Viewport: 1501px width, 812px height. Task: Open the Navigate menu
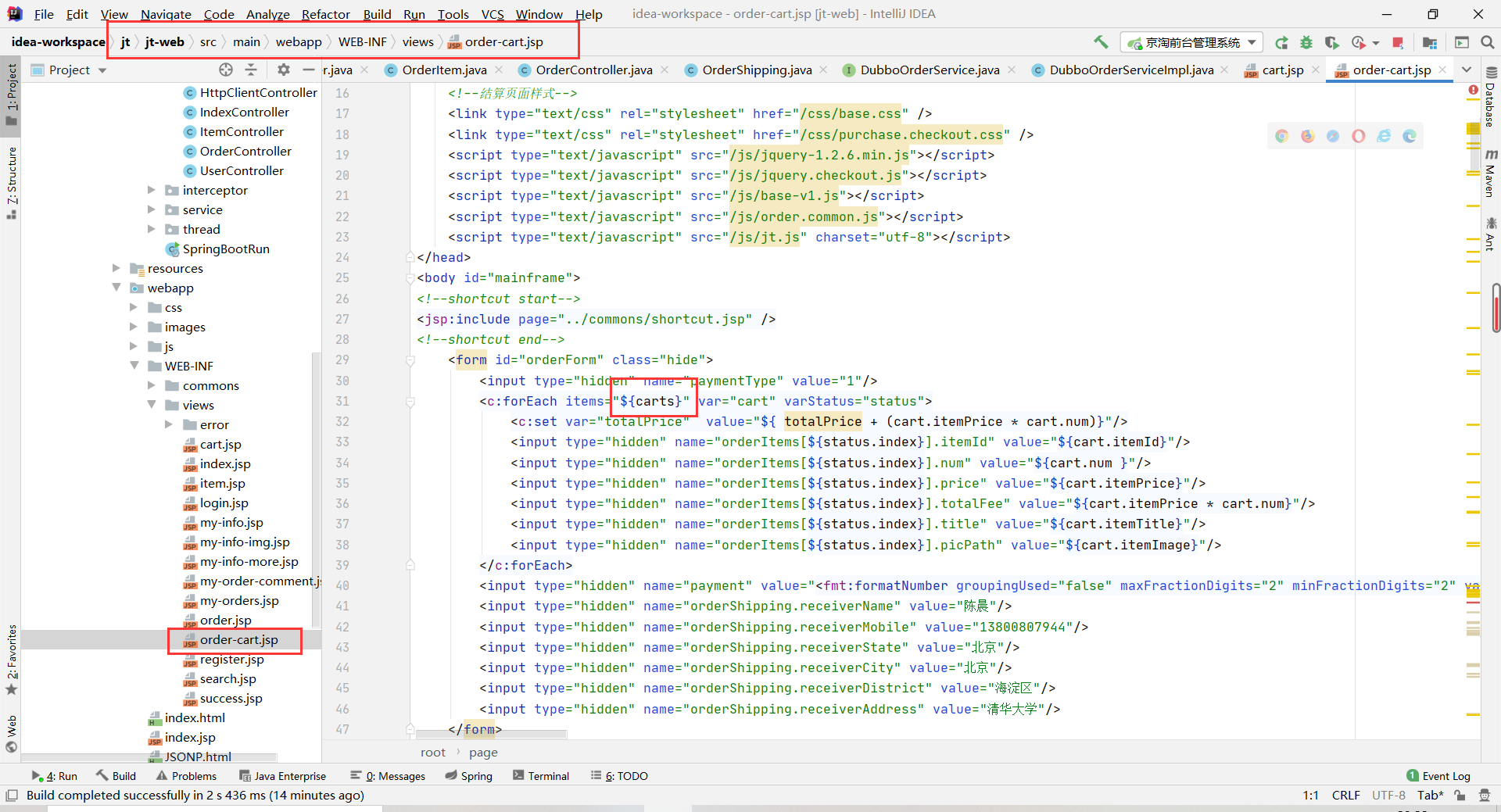[x=166, y=14]
